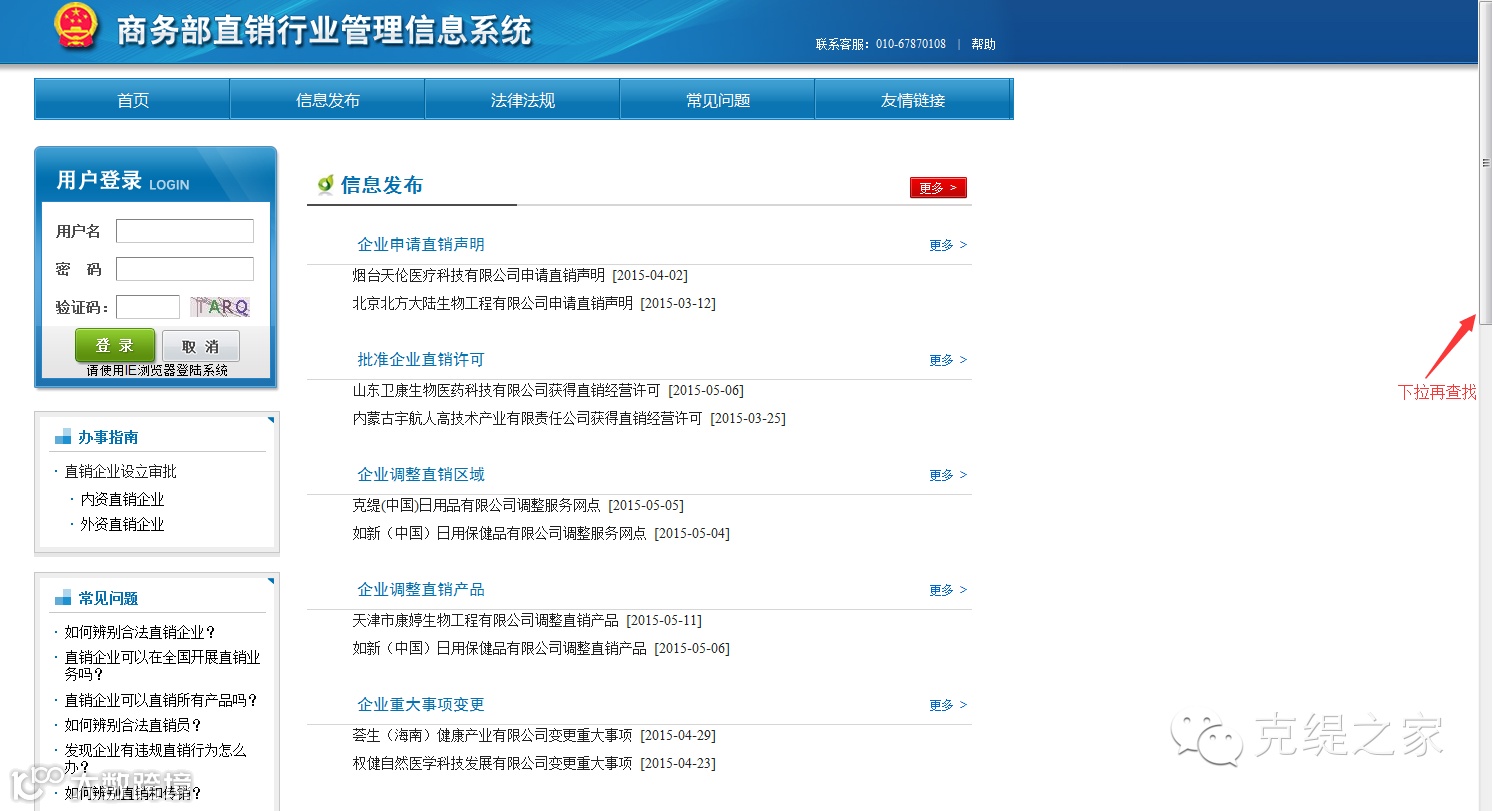Open the 企业调整直销区域 section heading
This screenshot has width=1492, height=811.
421,474
